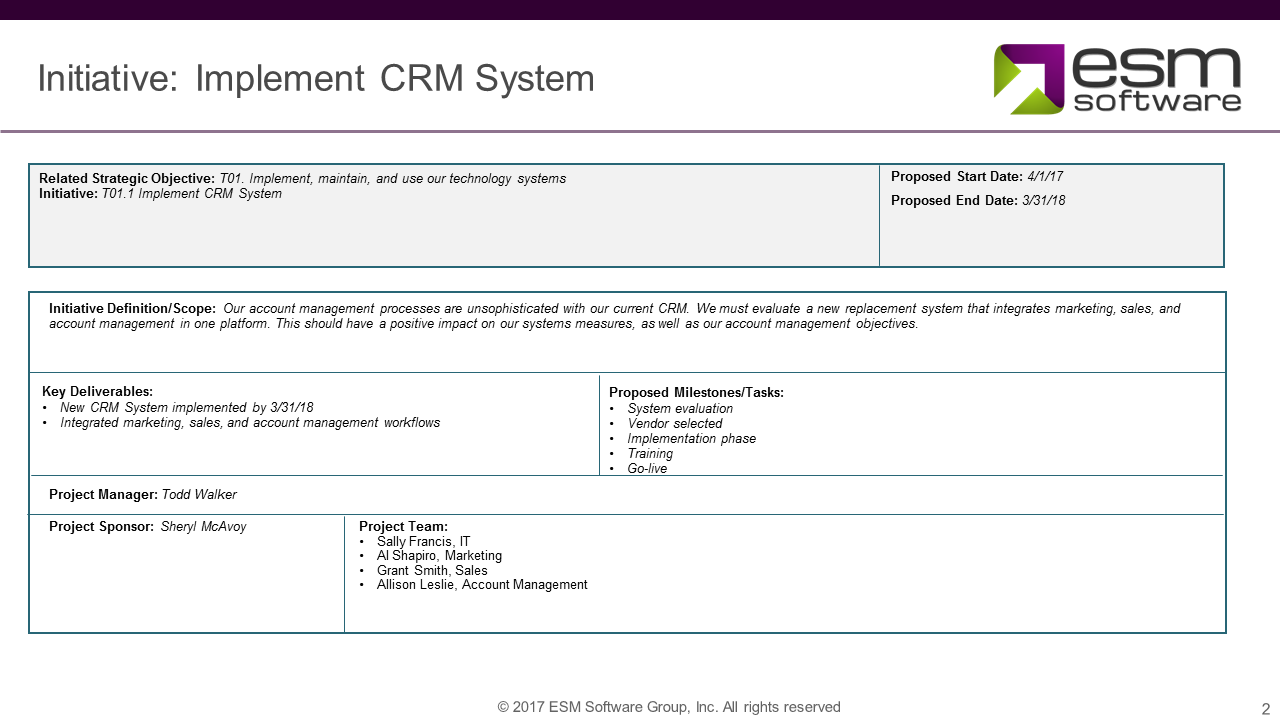
Task: Select the System evaluation milestone bullet
Action: click(683, 408)
